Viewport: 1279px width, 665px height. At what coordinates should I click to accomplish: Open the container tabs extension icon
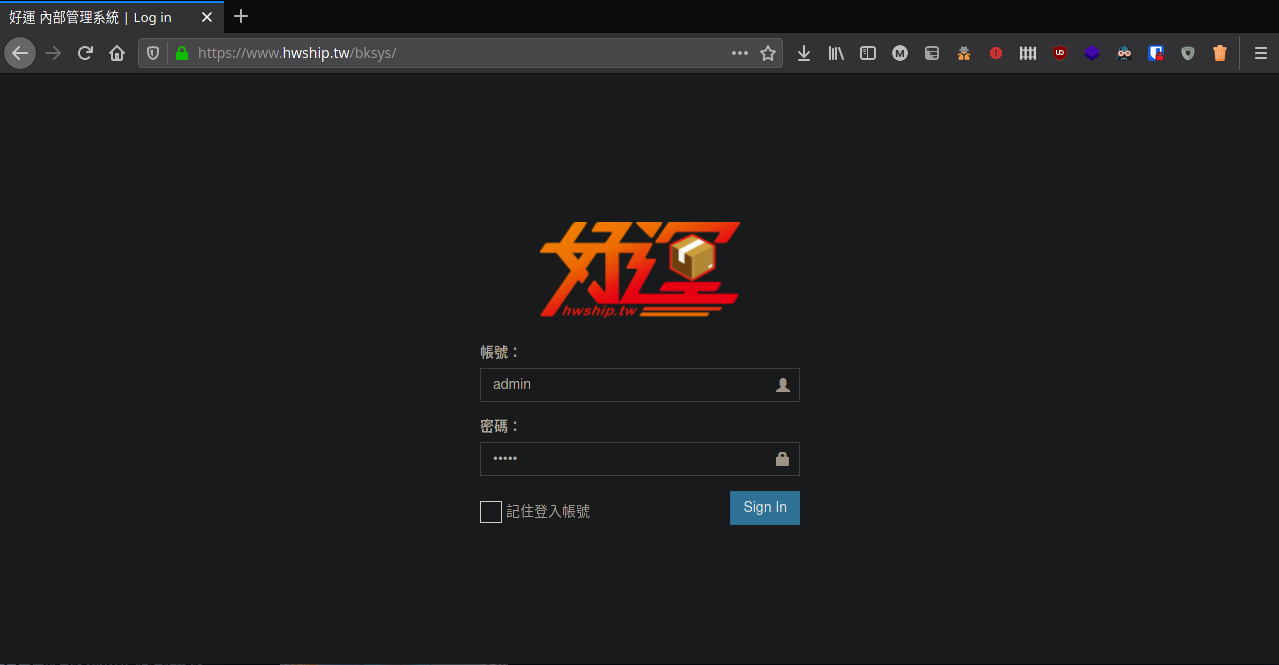[x=932, y=53]
